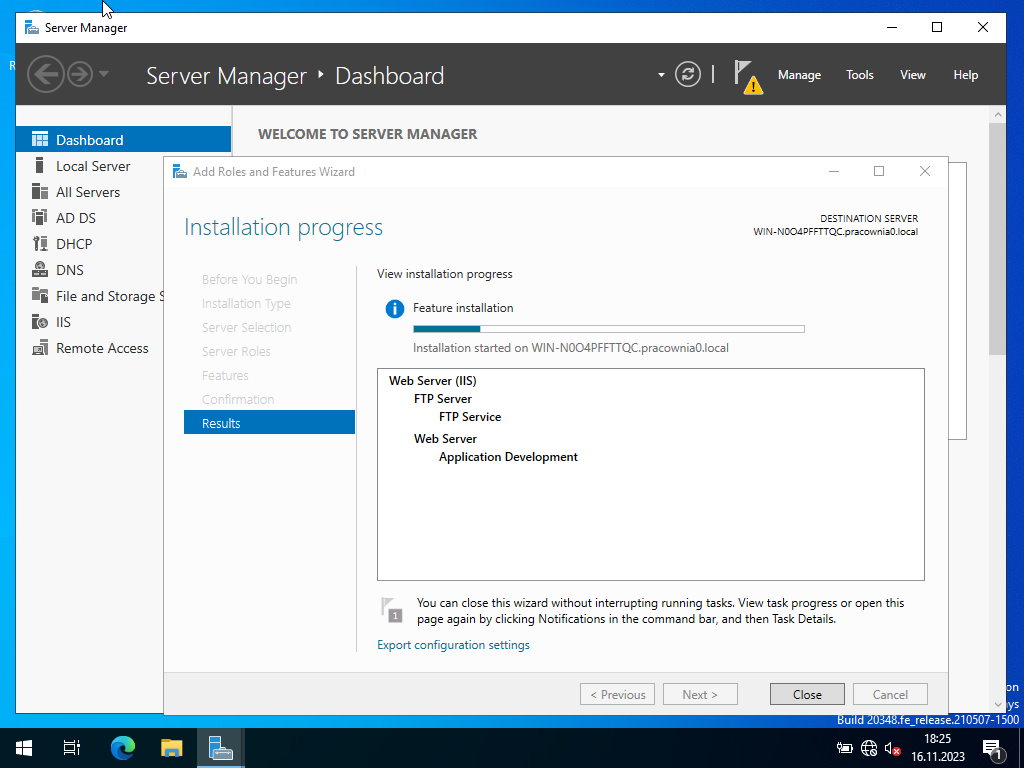This screenshot has height=768, width=1024.
Task: Click the muted volume tray icon
Action: pyautogui.click(x=892, y=748)
